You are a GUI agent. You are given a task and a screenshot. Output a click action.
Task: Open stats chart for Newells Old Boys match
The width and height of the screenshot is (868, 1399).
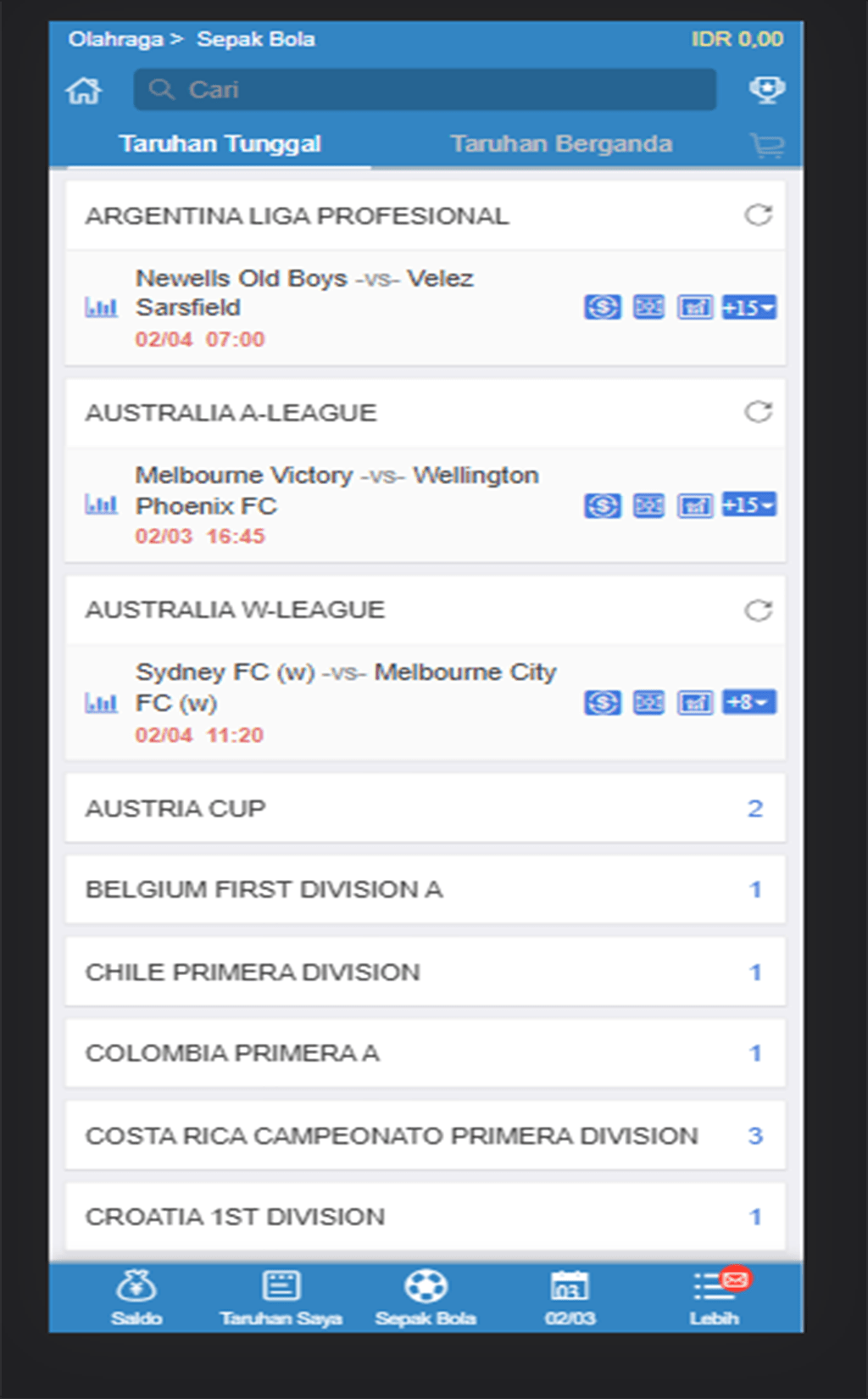tap(101, 307)
